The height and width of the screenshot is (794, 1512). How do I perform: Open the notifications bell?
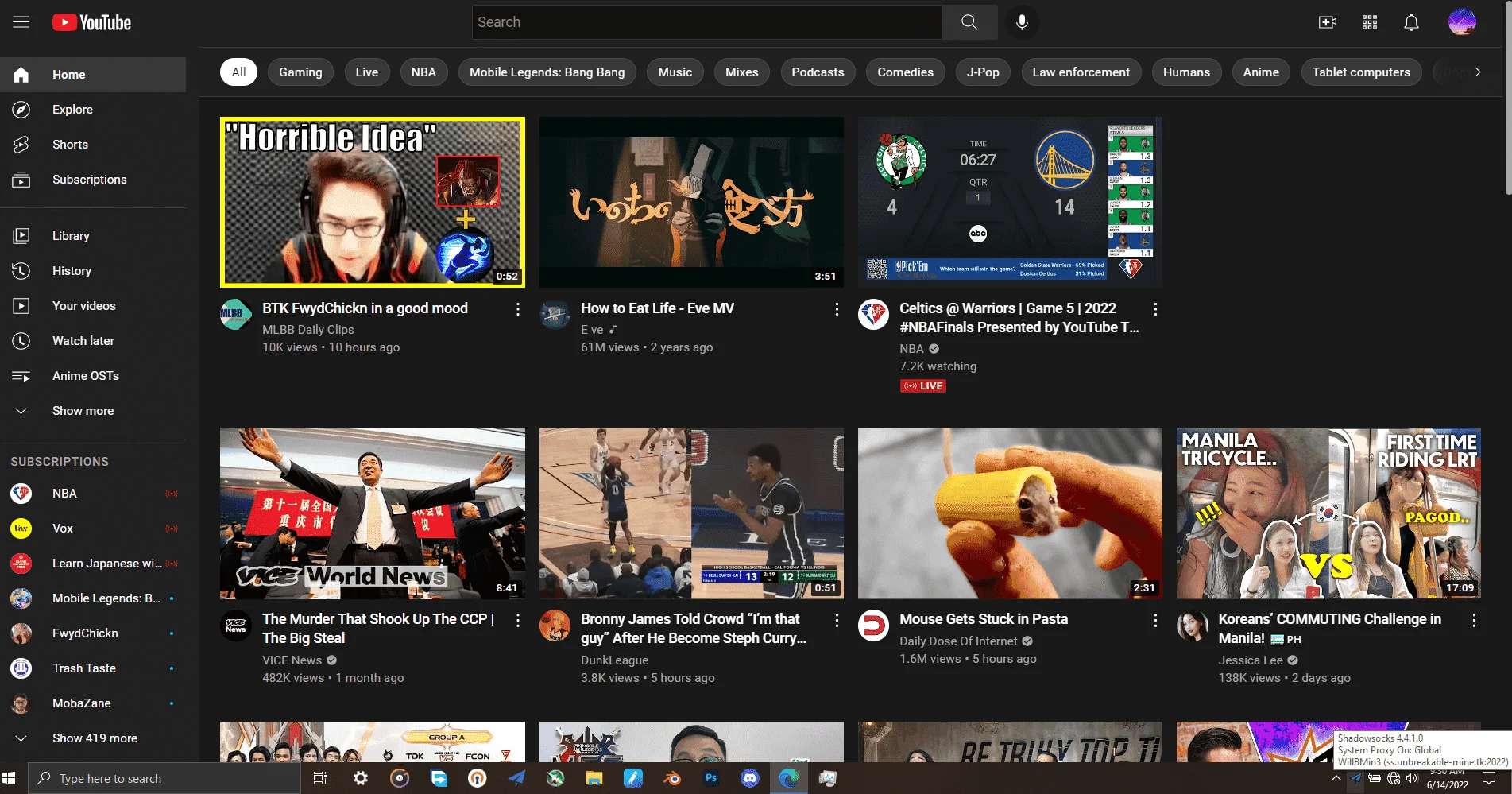[1411, 22]
